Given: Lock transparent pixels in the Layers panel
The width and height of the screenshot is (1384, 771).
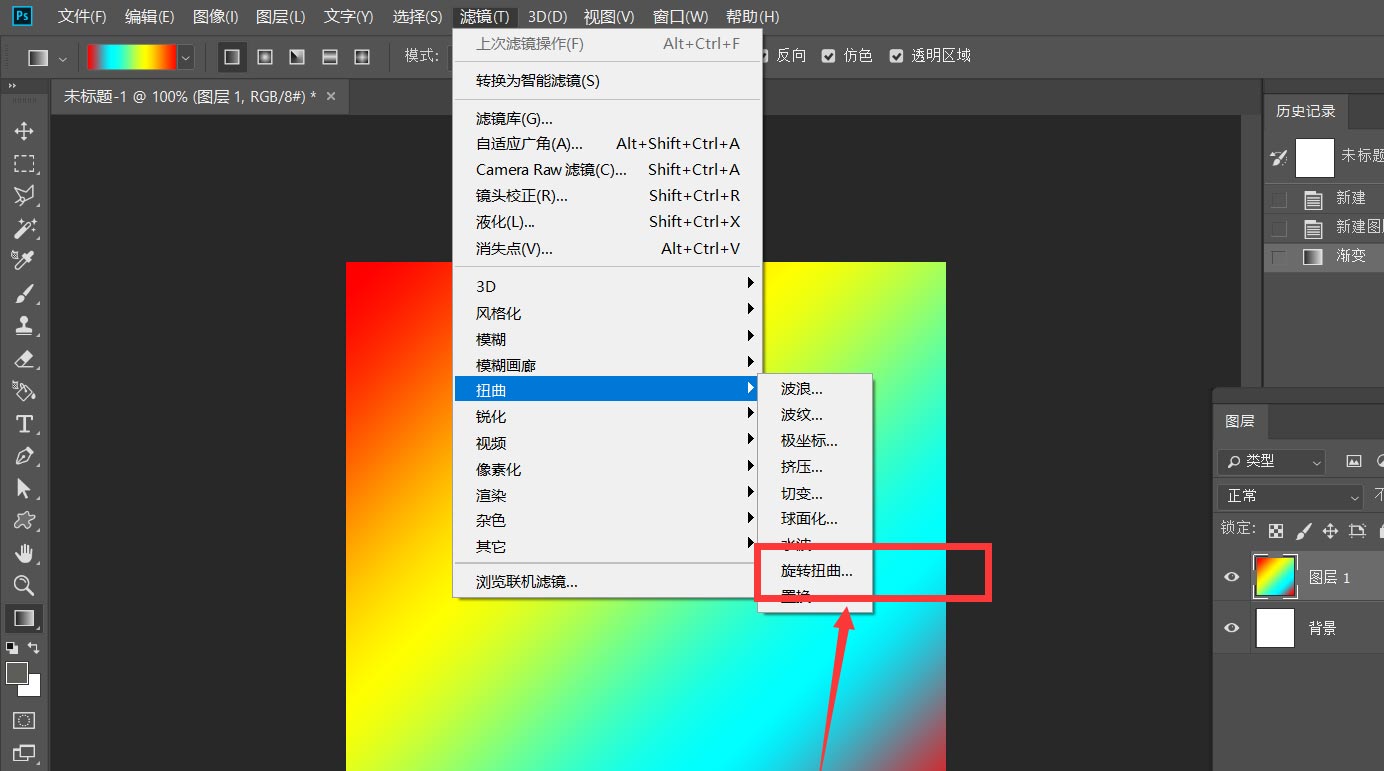Looking at the screenshot, I should tap(1276, 530).
